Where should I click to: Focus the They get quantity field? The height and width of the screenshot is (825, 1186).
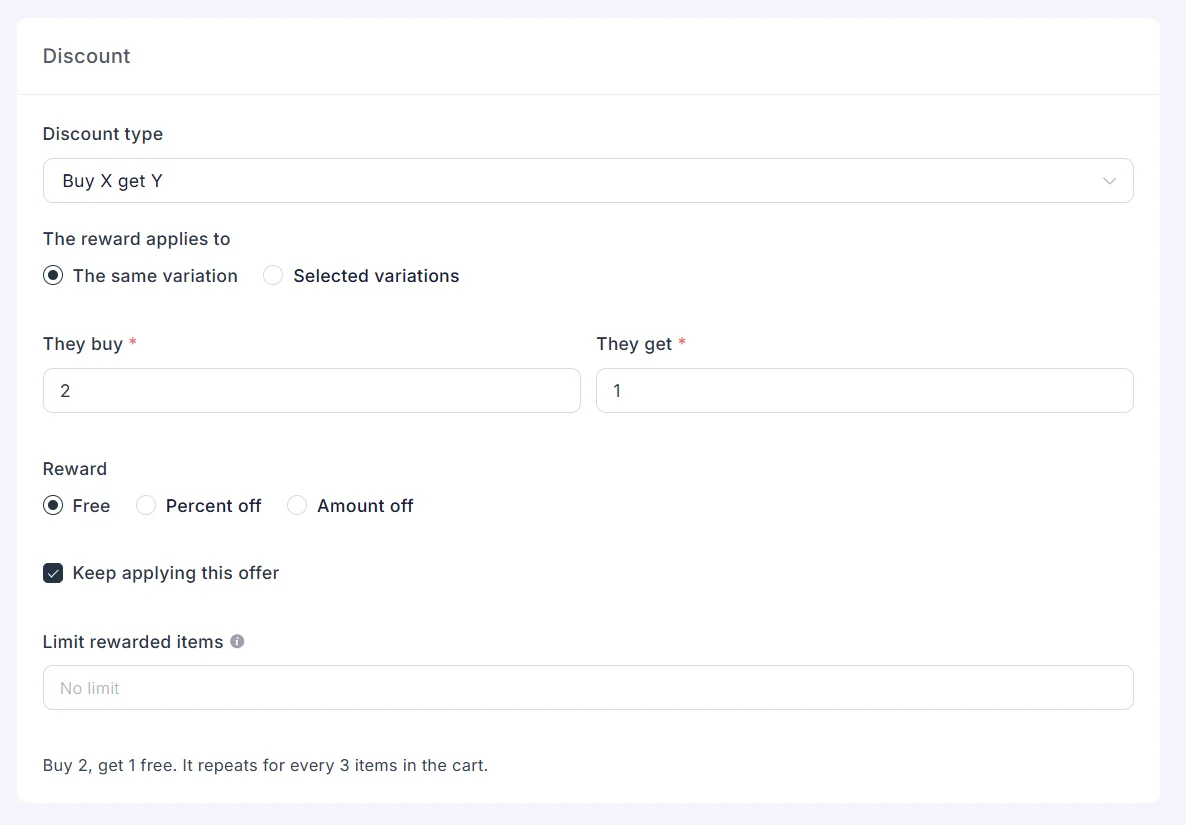(x=865, y=390)
